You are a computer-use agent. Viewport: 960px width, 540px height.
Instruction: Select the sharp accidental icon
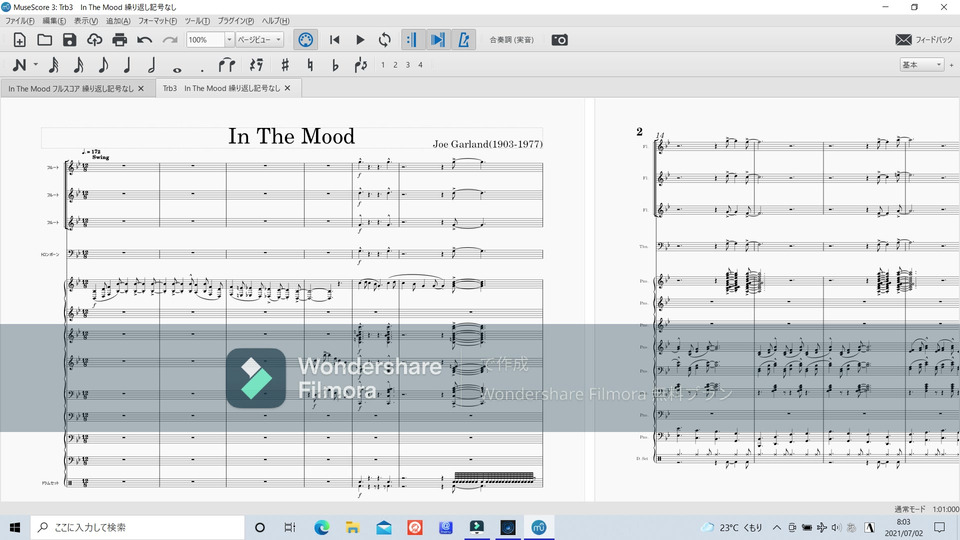[x=285, y=65]
